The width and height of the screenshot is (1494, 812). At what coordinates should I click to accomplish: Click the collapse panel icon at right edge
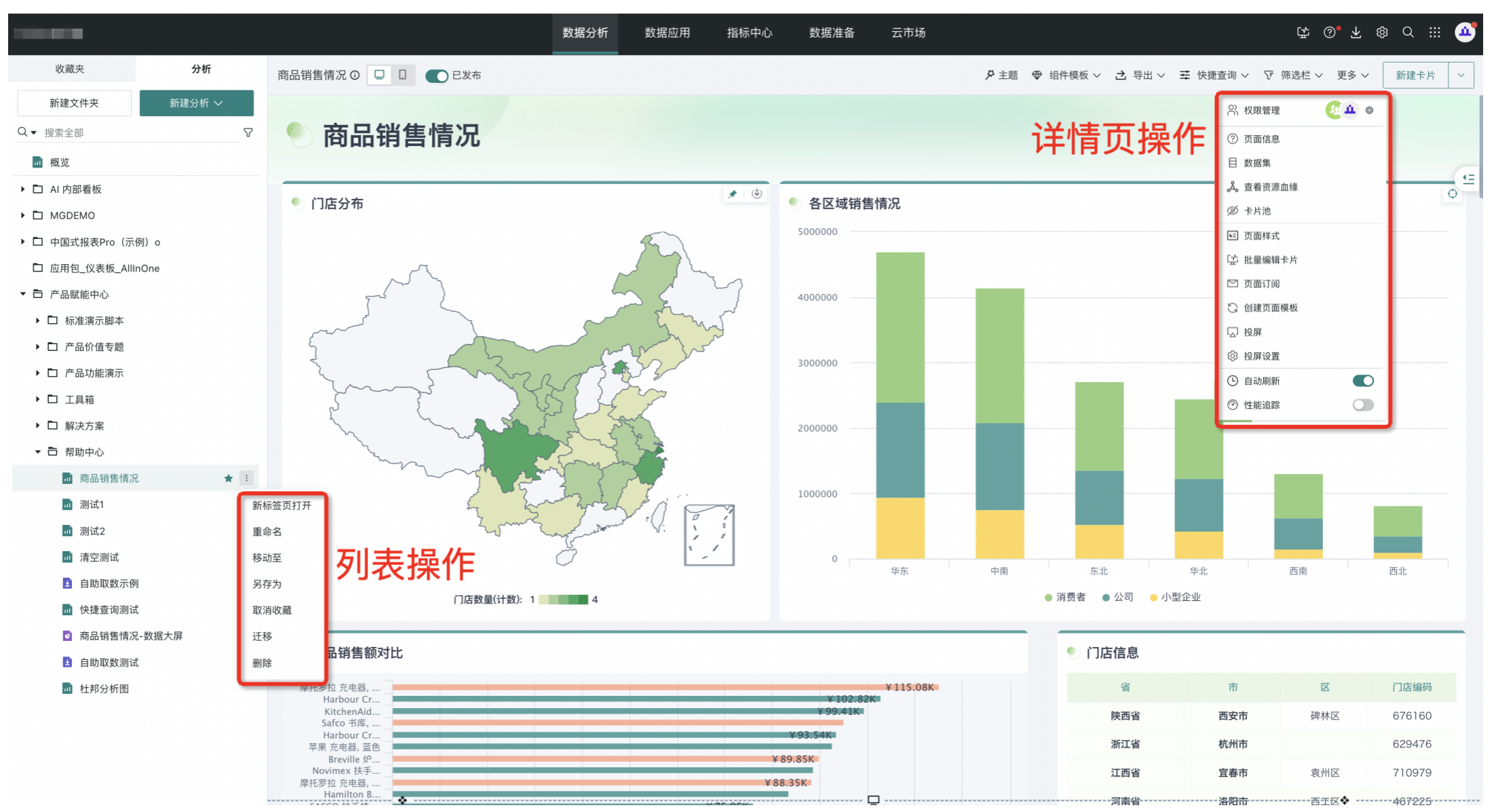point(1468,179)
